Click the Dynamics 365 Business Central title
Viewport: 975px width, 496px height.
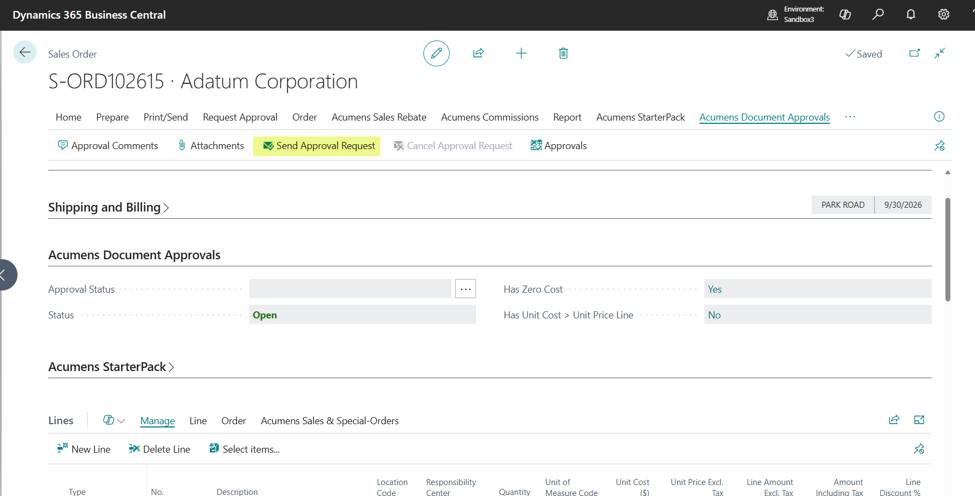[89, 15]
